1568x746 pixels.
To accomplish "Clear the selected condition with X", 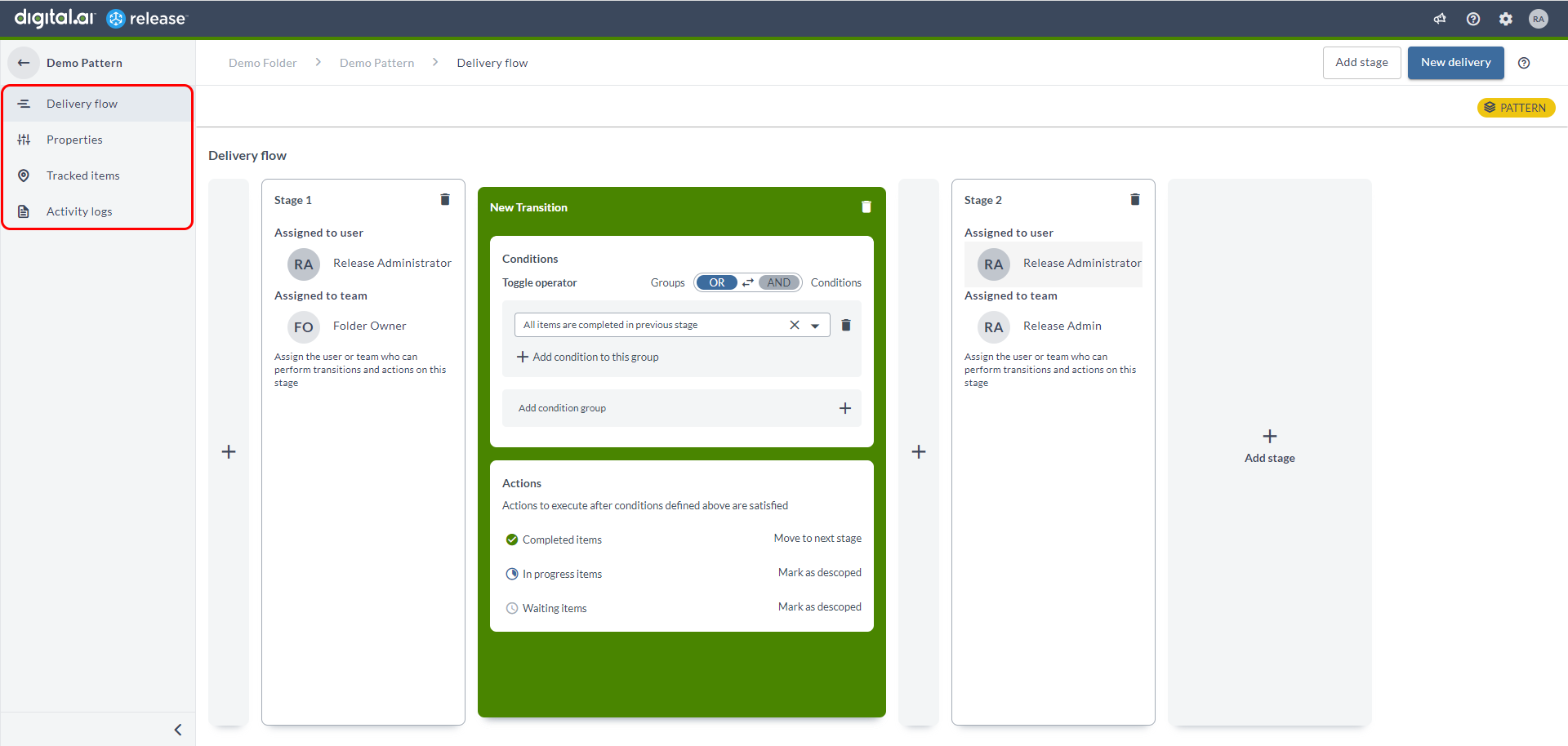I will pos(795,325).
